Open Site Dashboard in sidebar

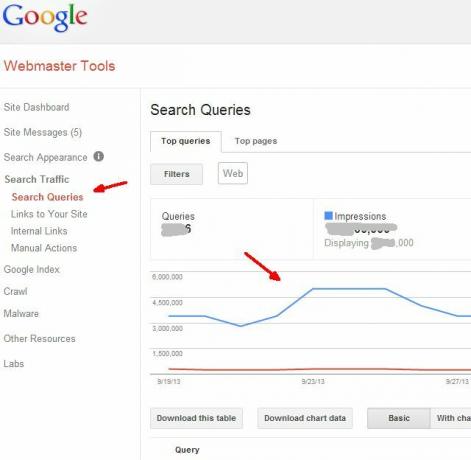pyautogui.click(x=36, y=107)
